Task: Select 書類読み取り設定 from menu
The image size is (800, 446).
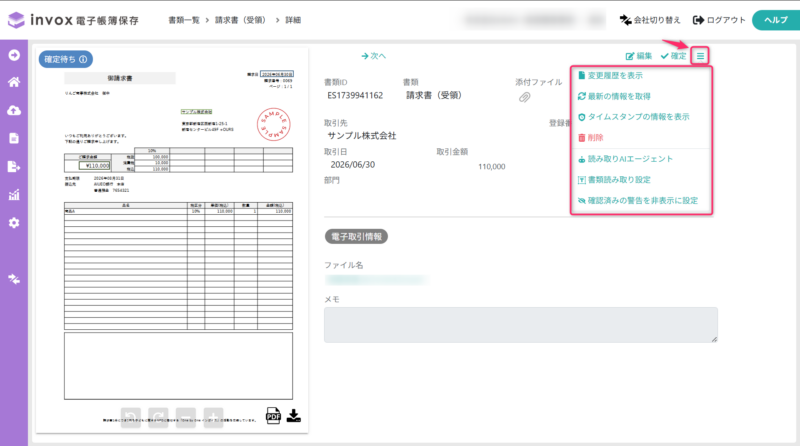Action: (x=614, y=180)
